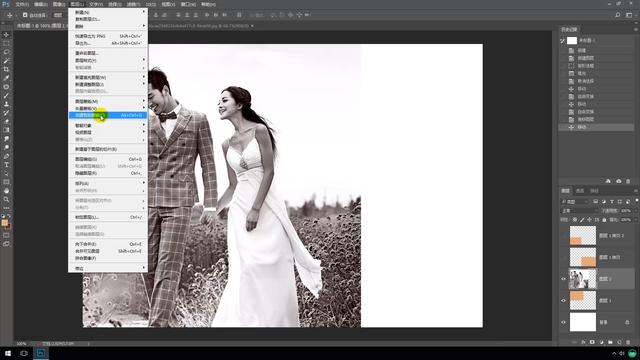Switch to the 路径 Paths tab
The width and height of the screenshot is (640, 360).
coord(594,191)
